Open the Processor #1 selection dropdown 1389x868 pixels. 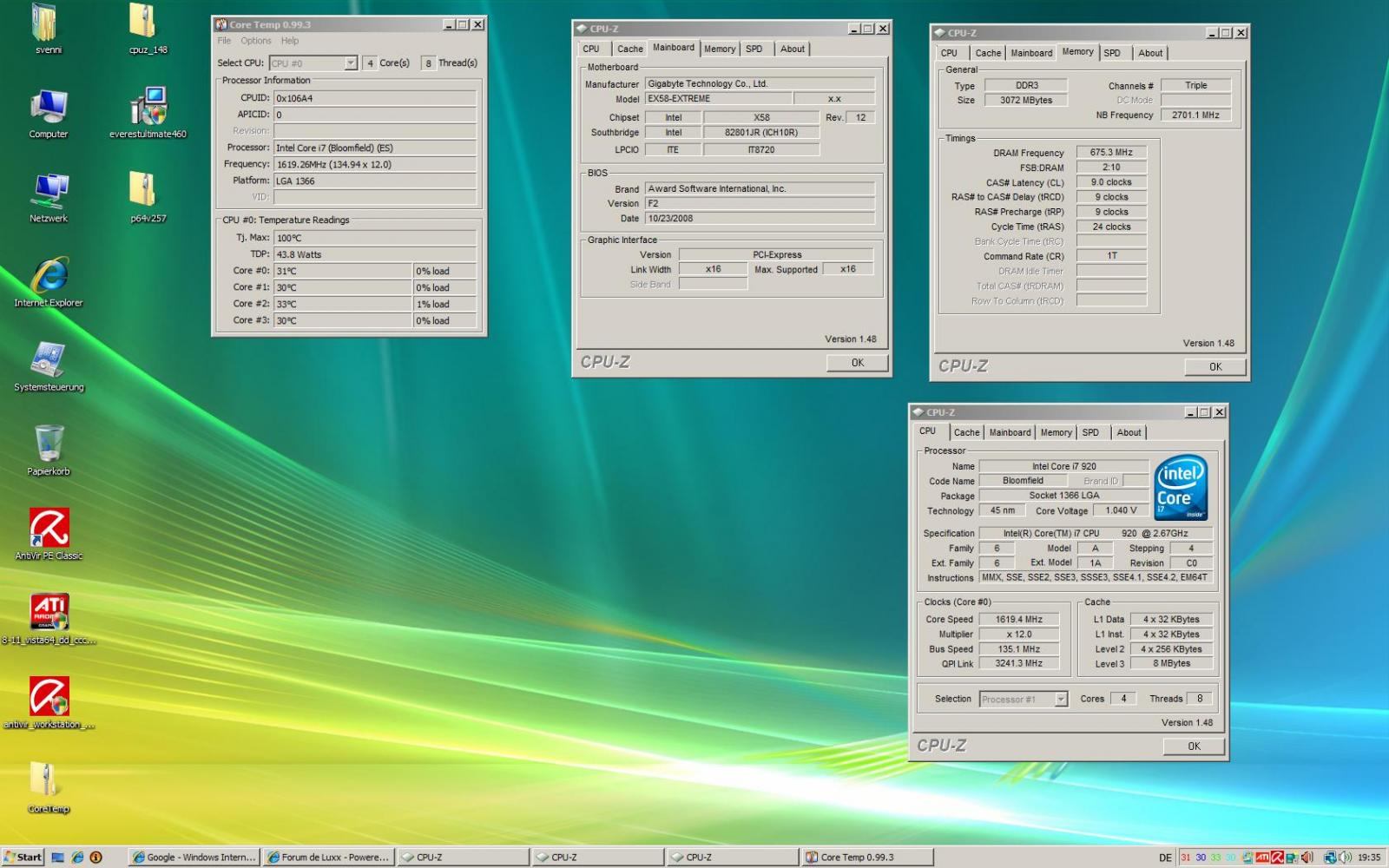pyautogui.click(x=1060, y=699)
